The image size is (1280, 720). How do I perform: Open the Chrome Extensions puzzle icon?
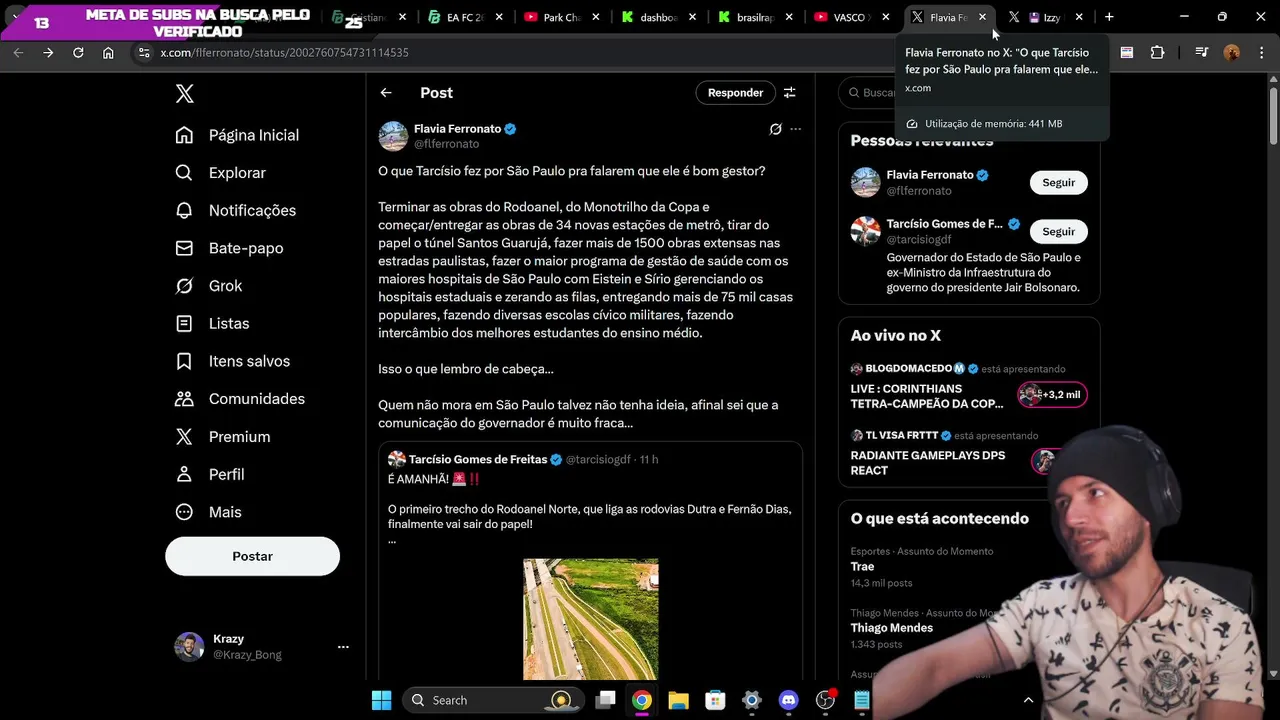tap(1157, 53)
